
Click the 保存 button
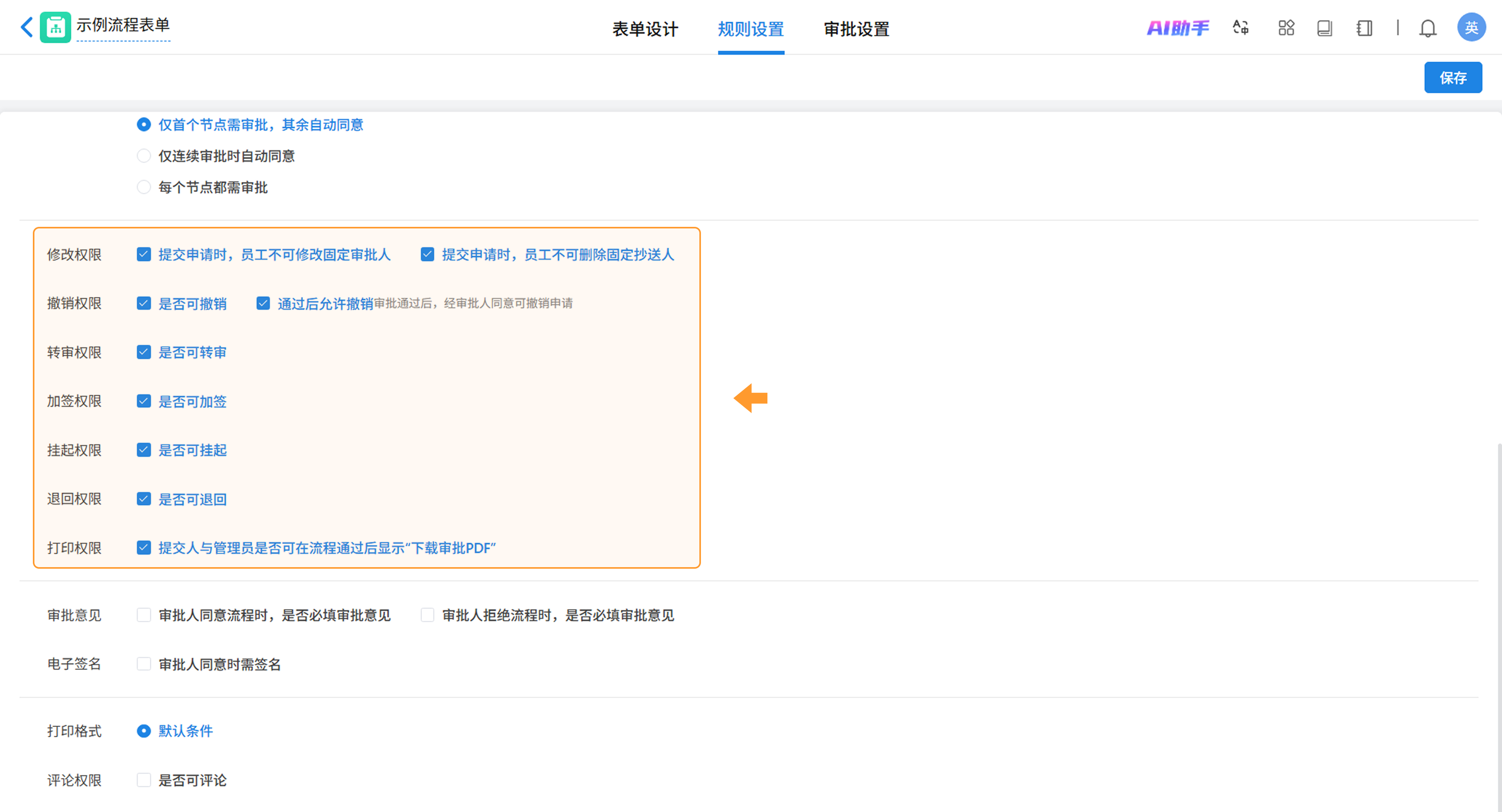click(x=1452, y=77)
